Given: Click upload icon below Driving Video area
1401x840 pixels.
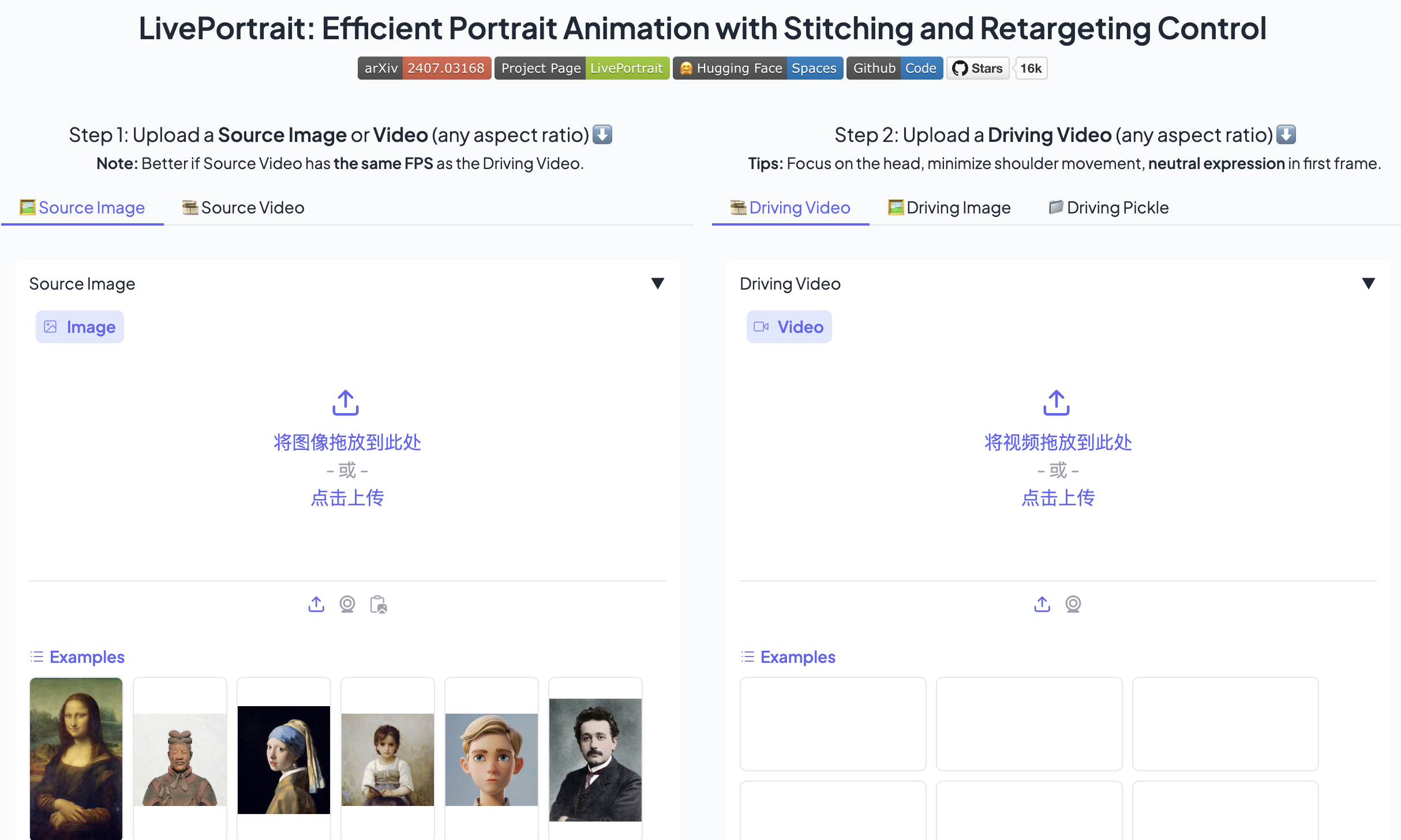Looking at the screenshot, I should point(1042,604).
